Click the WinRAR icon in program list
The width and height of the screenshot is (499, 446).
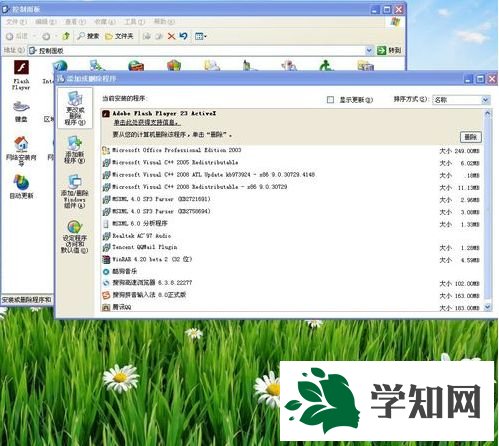click(x=106, y=260)
